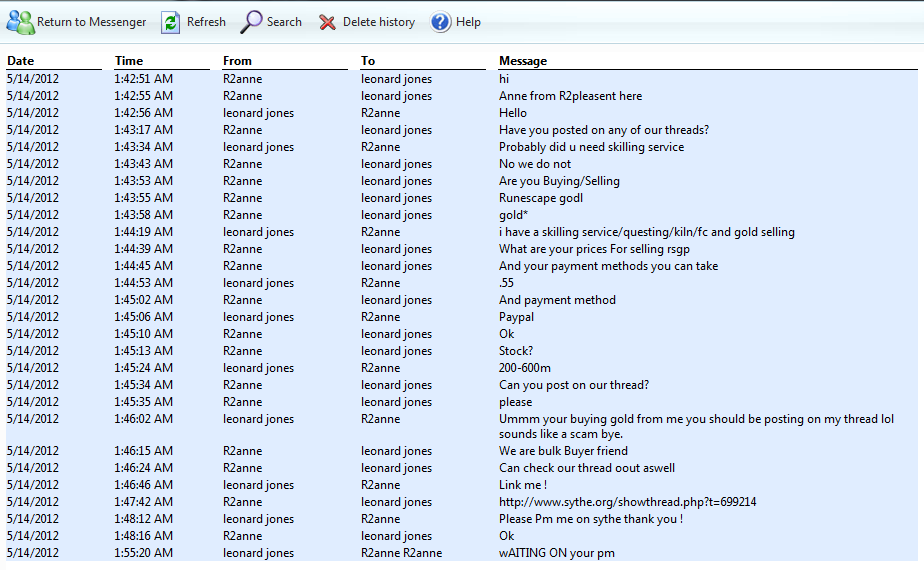Select 'Can you post on our thread?'
Image resolution: width=924 pixels, height=570 pixels.
pyautogui.click(x=574, y=385)
